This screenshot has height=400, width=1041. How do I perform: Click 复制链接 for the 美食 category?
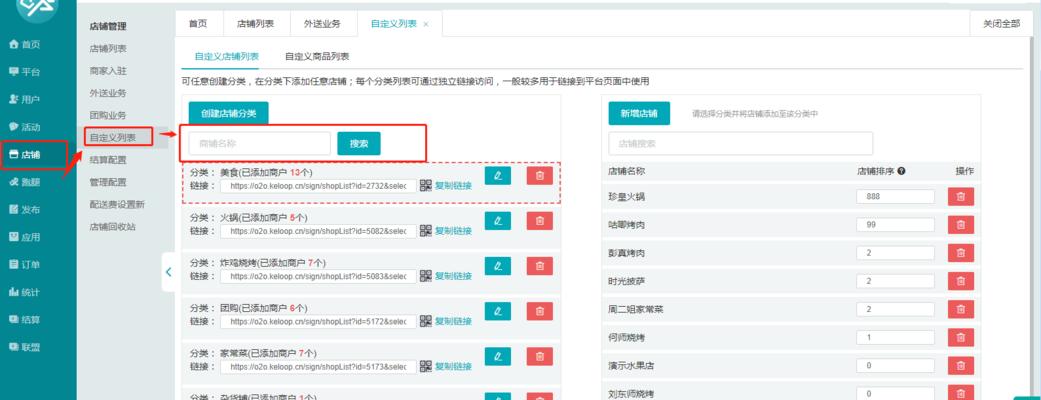click(453, 186)
